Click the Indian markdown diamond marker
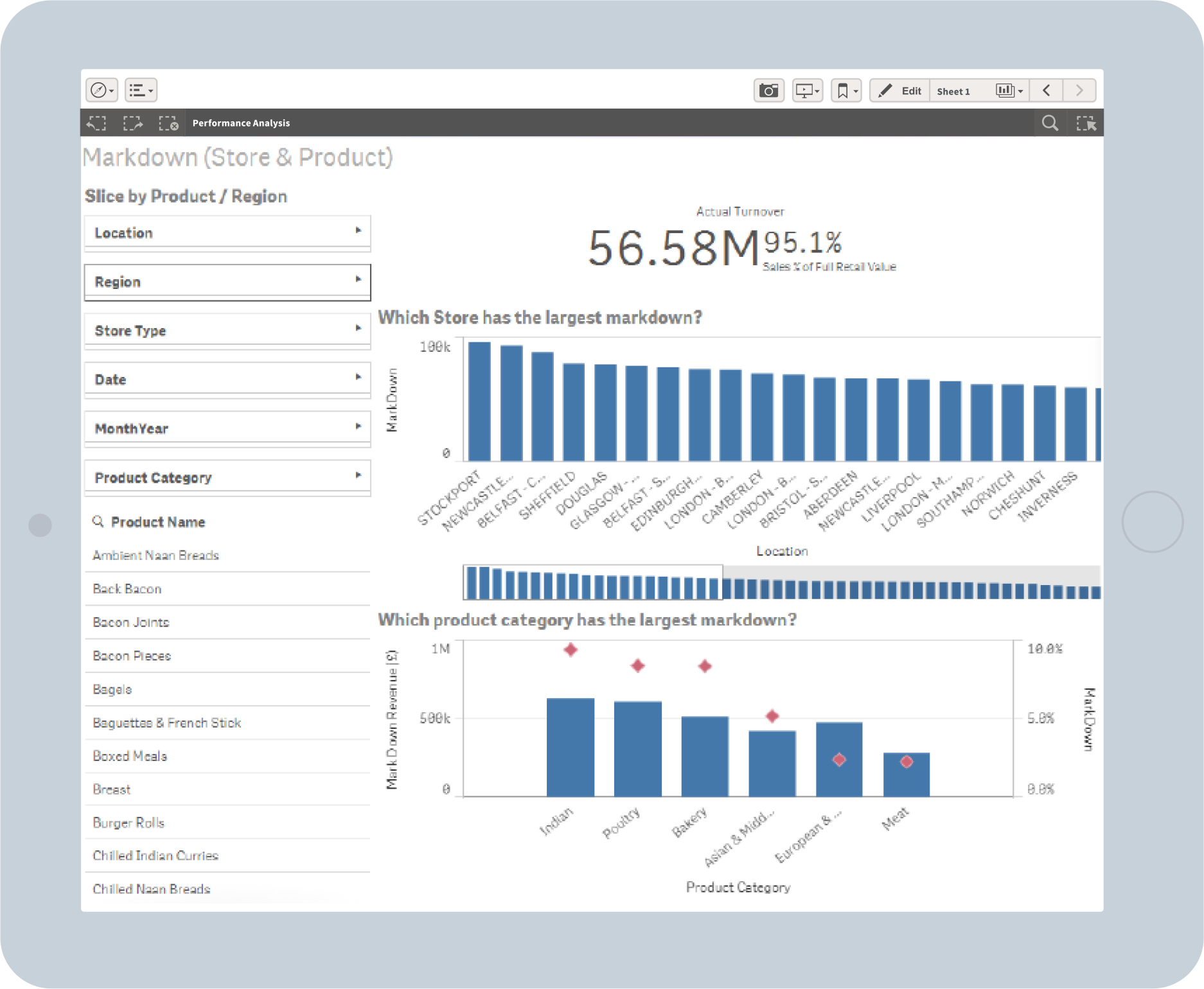This screenshot has height=989, width=1204. (571, 650)
